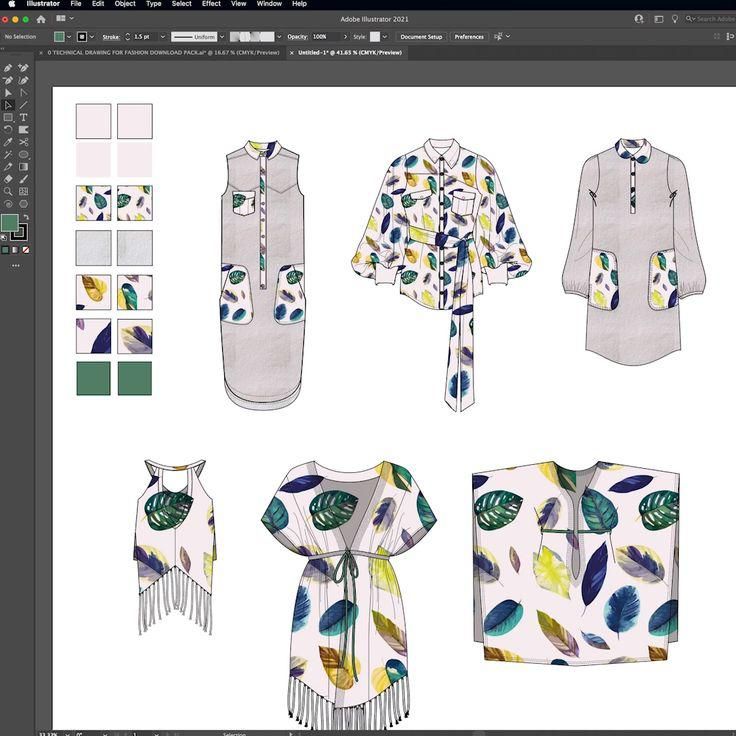The width and height of the screenshot is (736, 736).
Task: Swap fill and stroke colors
Action: 26,217
